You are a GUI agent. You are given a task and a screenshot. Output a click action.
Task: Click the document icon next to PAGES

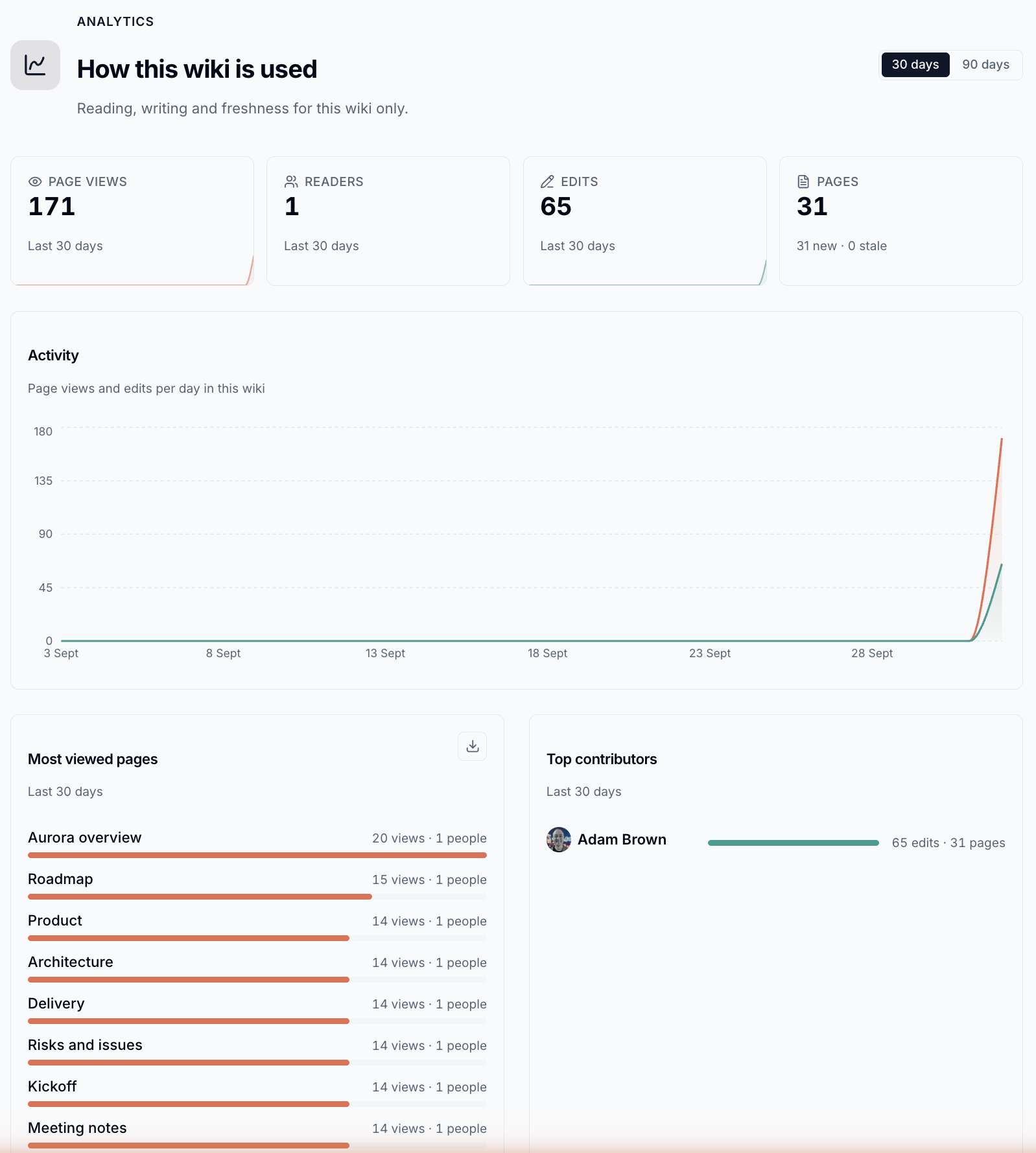pyautogui.click(x=803, y=181)
